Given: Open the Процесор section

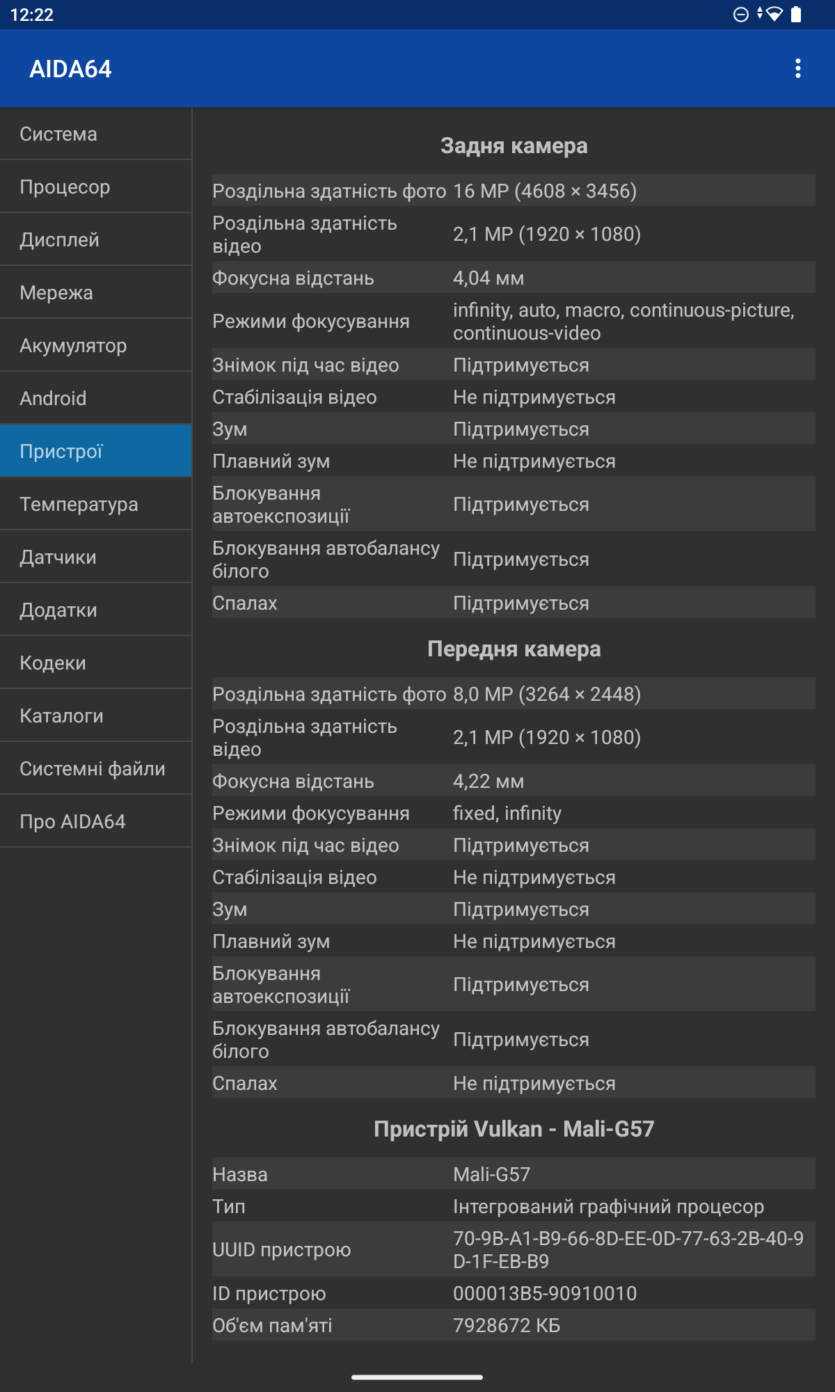Looking at the screenshot, I should (96, 187).
